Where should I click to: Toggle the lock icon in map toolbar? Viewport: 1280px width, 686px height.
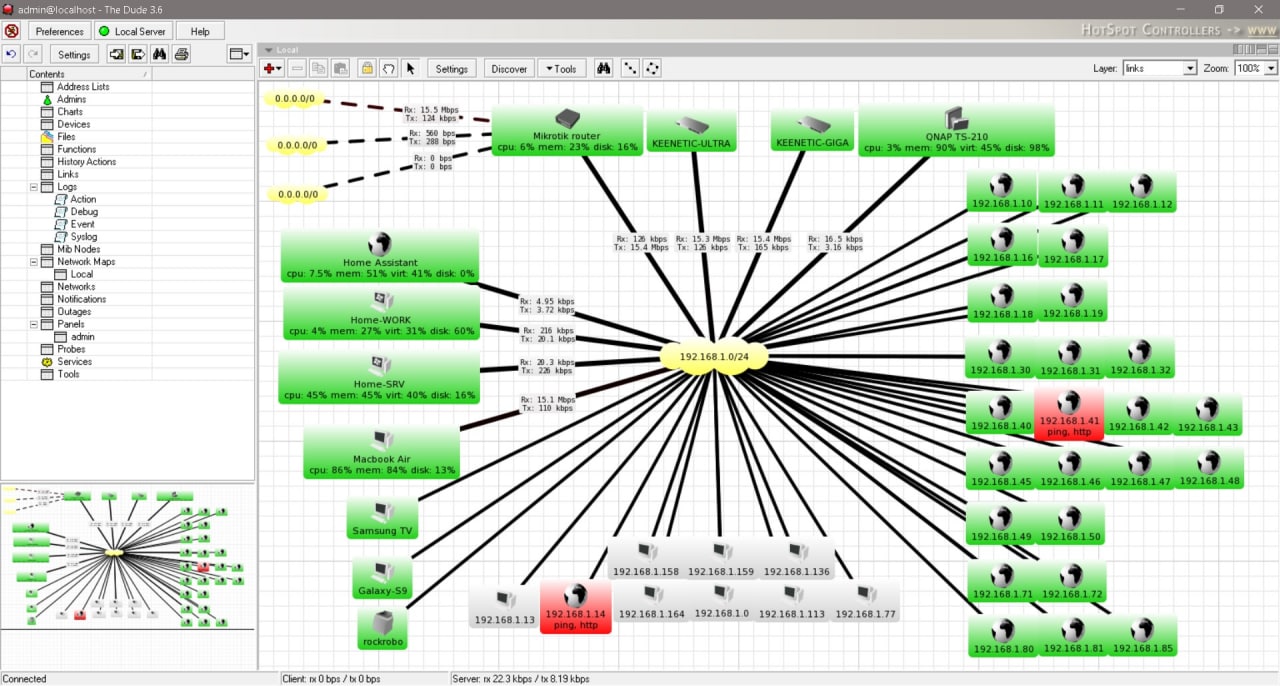point(367,69)
